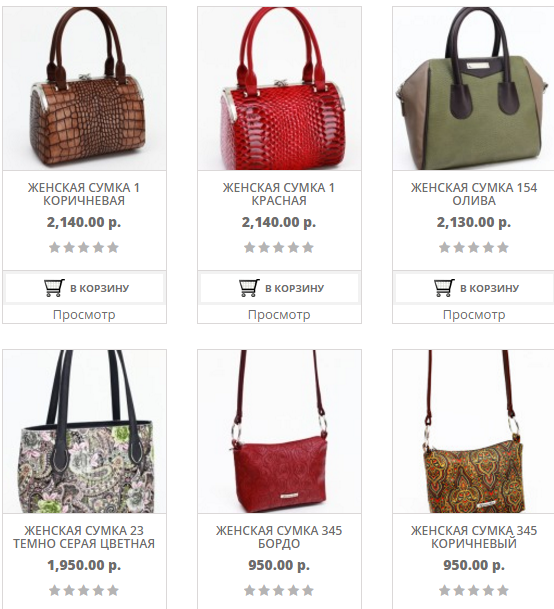
Task: Rate brown bag 1 with five stars
Action: tap(113, 247)
